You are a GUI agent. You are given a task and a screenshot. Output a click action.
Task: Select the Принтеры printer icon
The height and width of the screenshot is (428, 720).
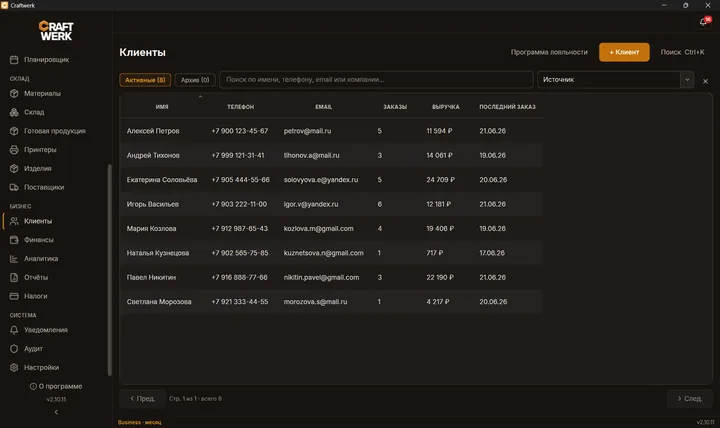tap(14, 150)
